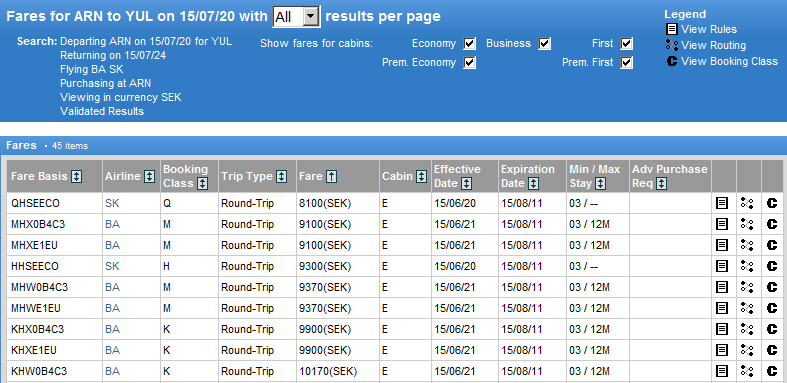The width and height of the screenshot is (787, 383).
Task: Sort table by Adv Purchase Req column
Action: tap(661, 184)
